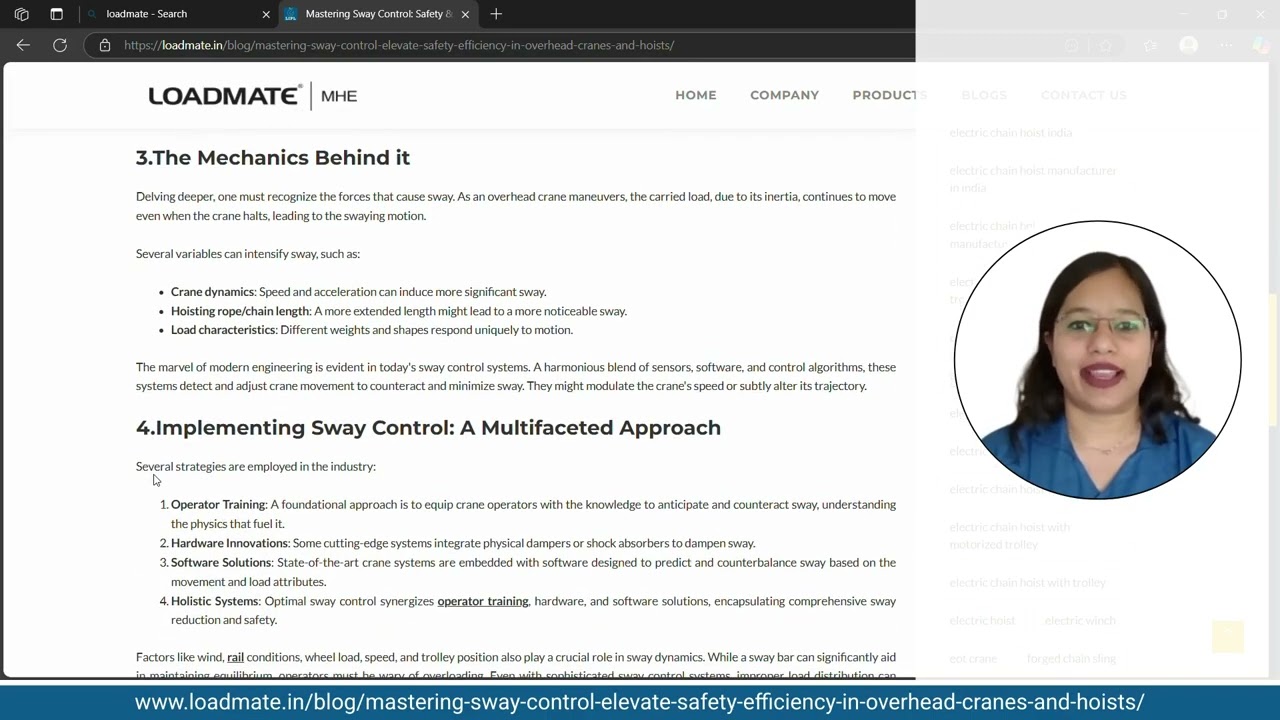This screenshot has width=1280, height=720.
Task: Open the 'forged chain sling' tag
Action: [1071, 659]
